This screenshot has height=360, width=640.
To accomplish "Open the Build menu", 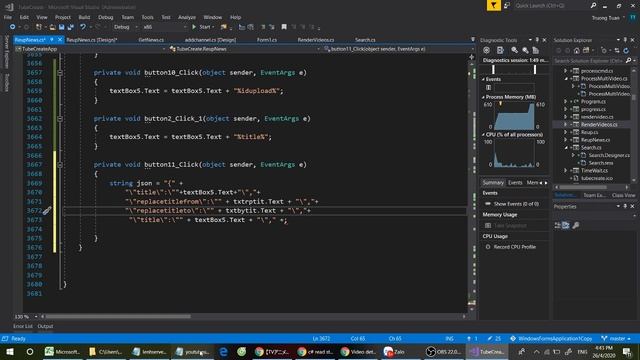I will click(84, 17).
